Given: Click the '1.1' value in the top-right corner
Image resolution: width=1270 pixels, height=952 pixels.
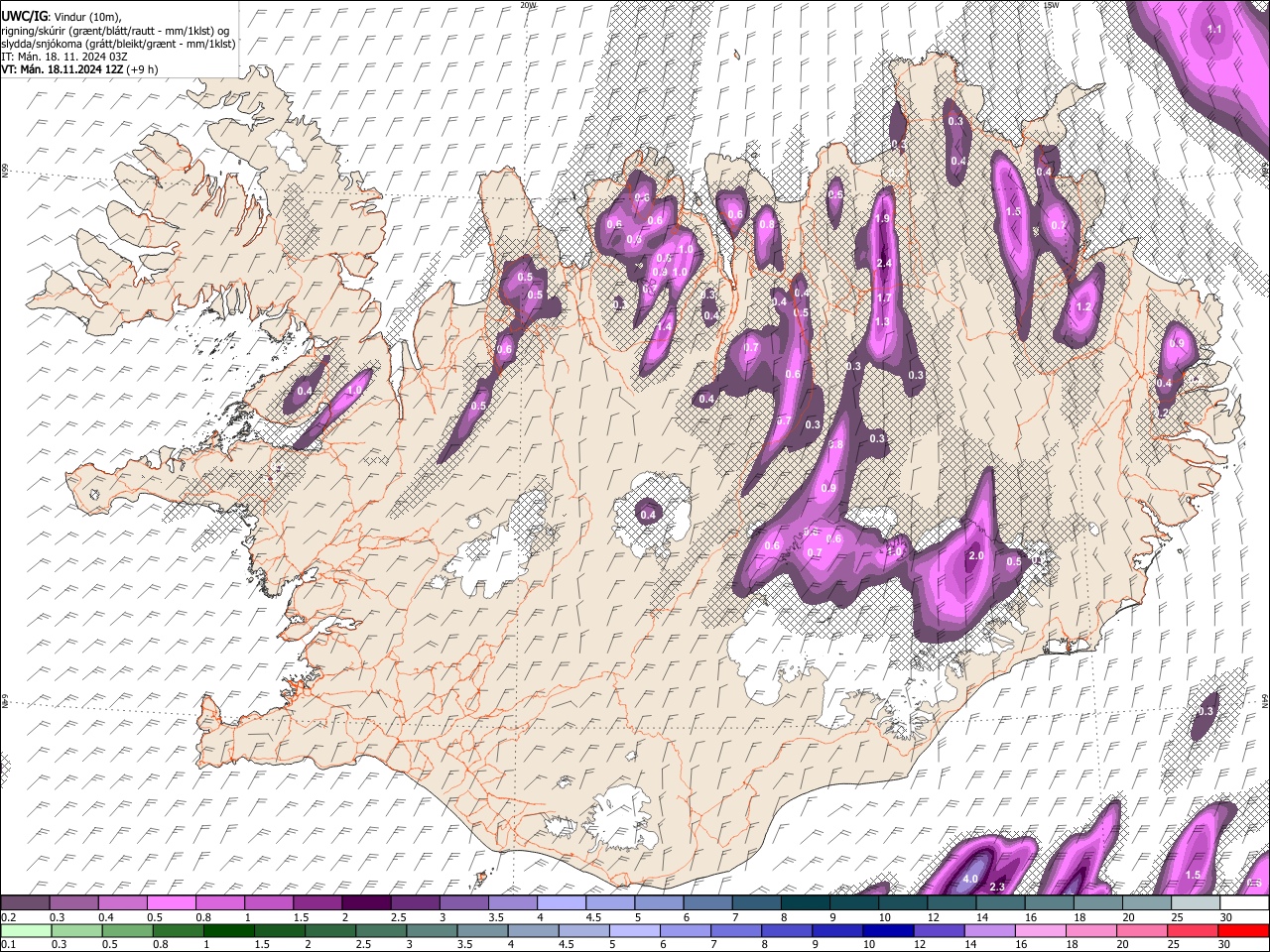Looking at the screenshot, I should point(1214,30).
